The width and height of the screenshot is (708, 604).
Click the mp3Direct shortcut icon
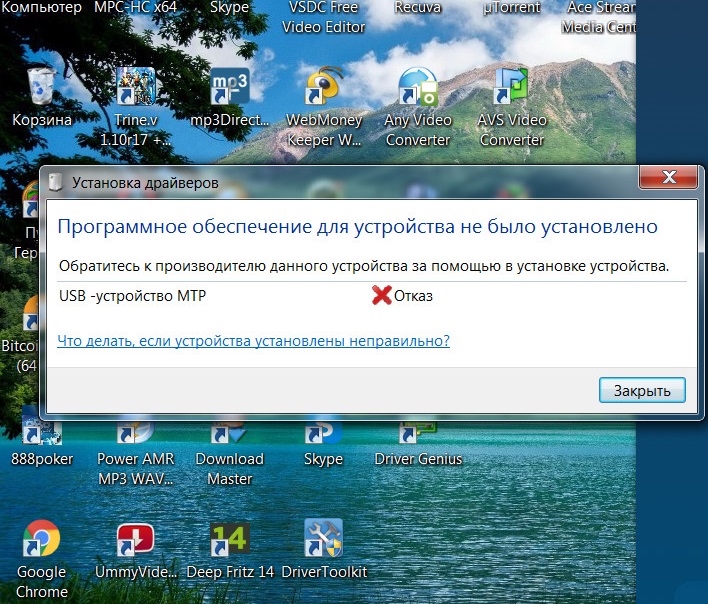(x=230, y=90)
